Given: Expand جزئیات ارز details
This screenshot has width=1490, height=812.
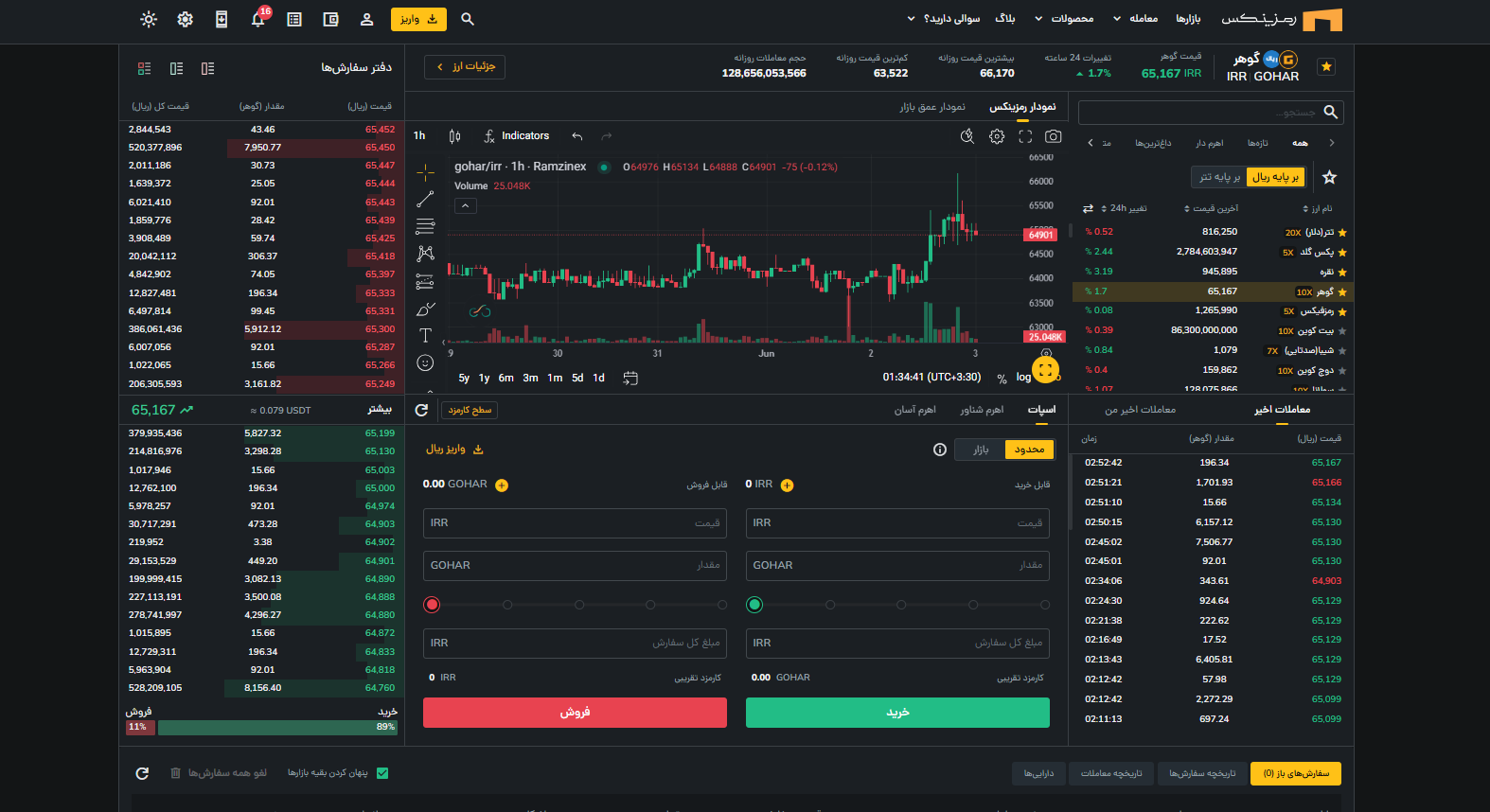Looking at the screenshot, I should coord(465,66).
